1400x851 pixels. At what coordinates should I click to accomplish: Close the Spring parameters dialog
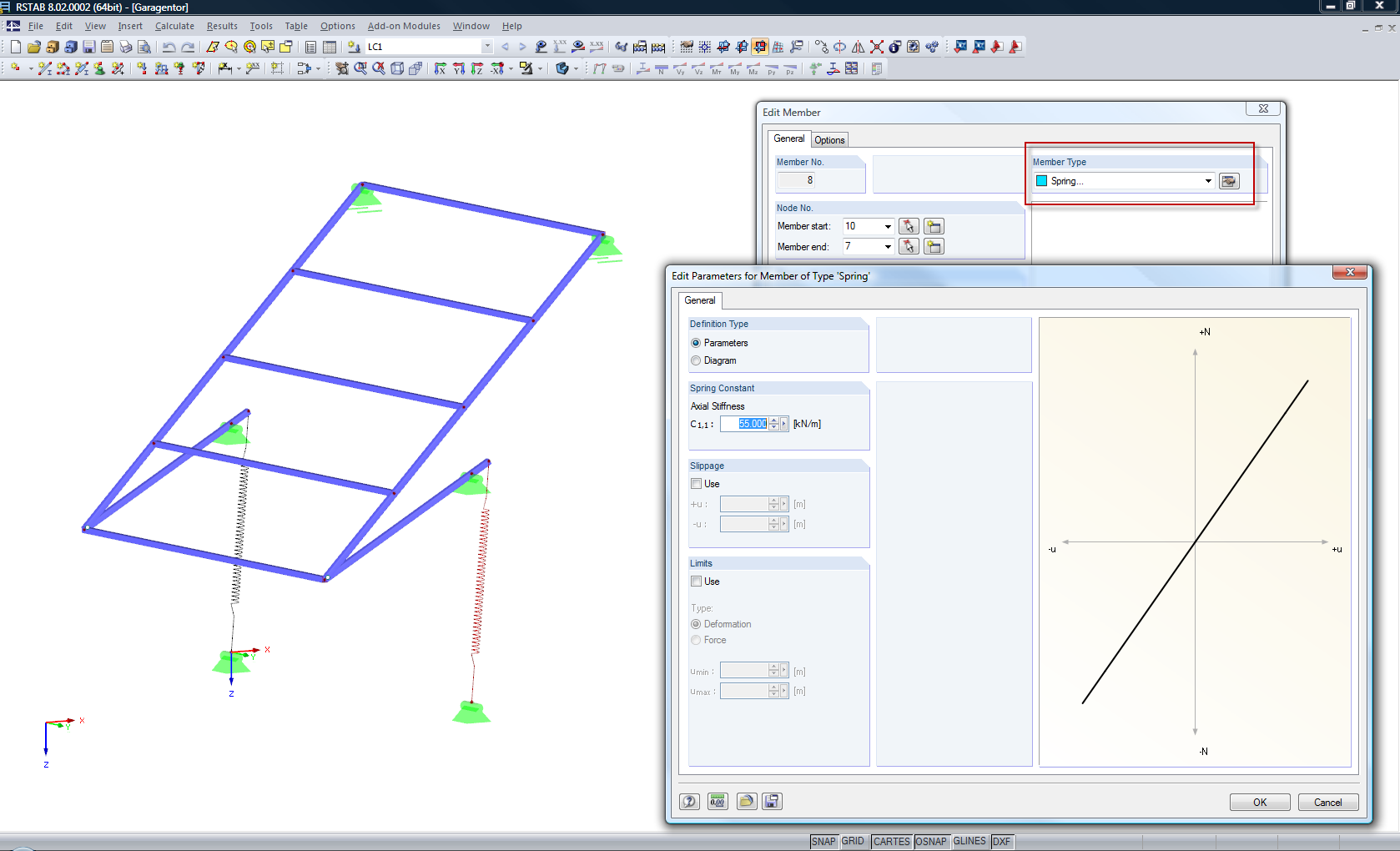(1349, 272)
